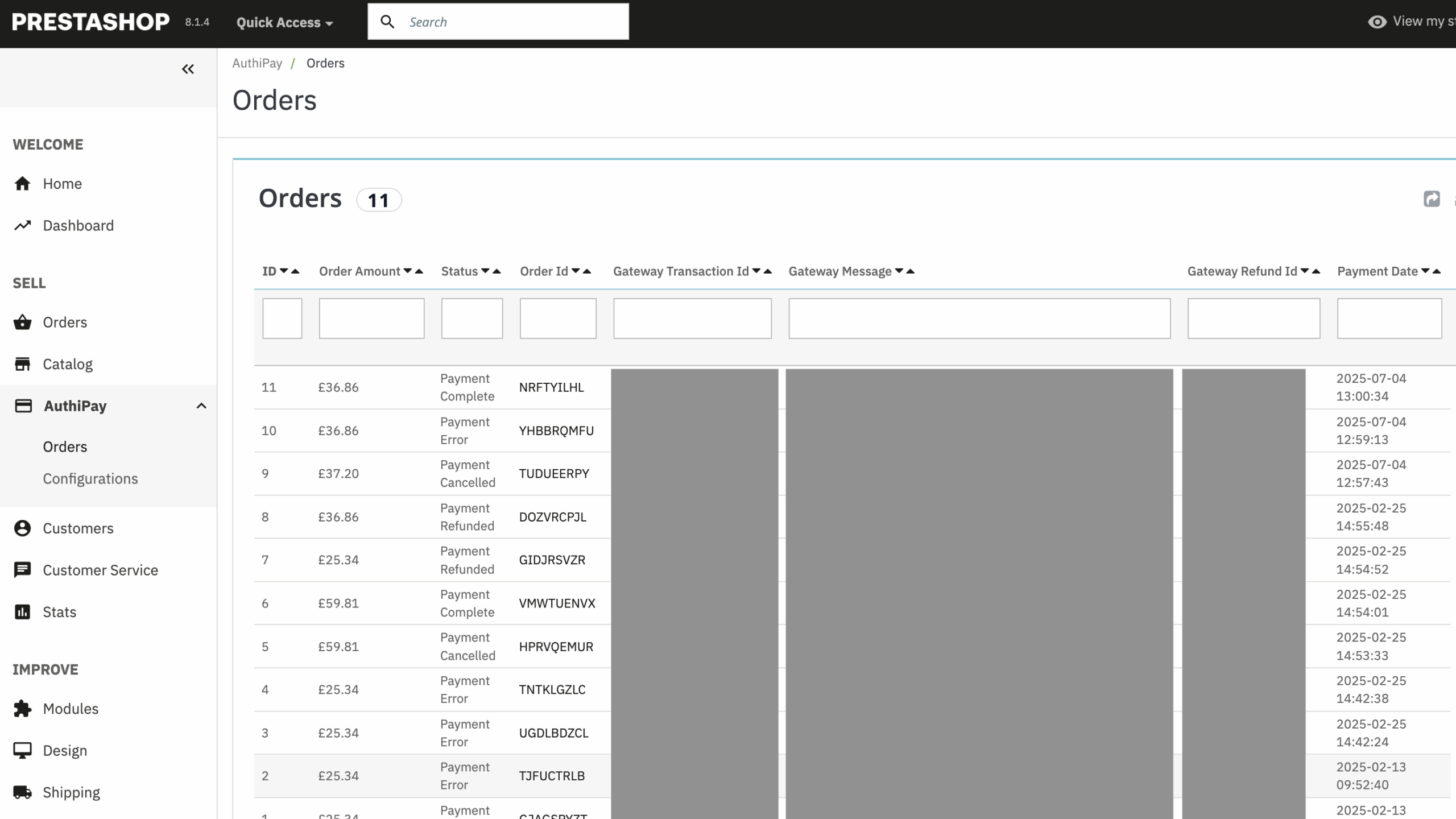Open Stats via its chart icon
Viewport: 1456px width, 819px height.
coord(22,612)
